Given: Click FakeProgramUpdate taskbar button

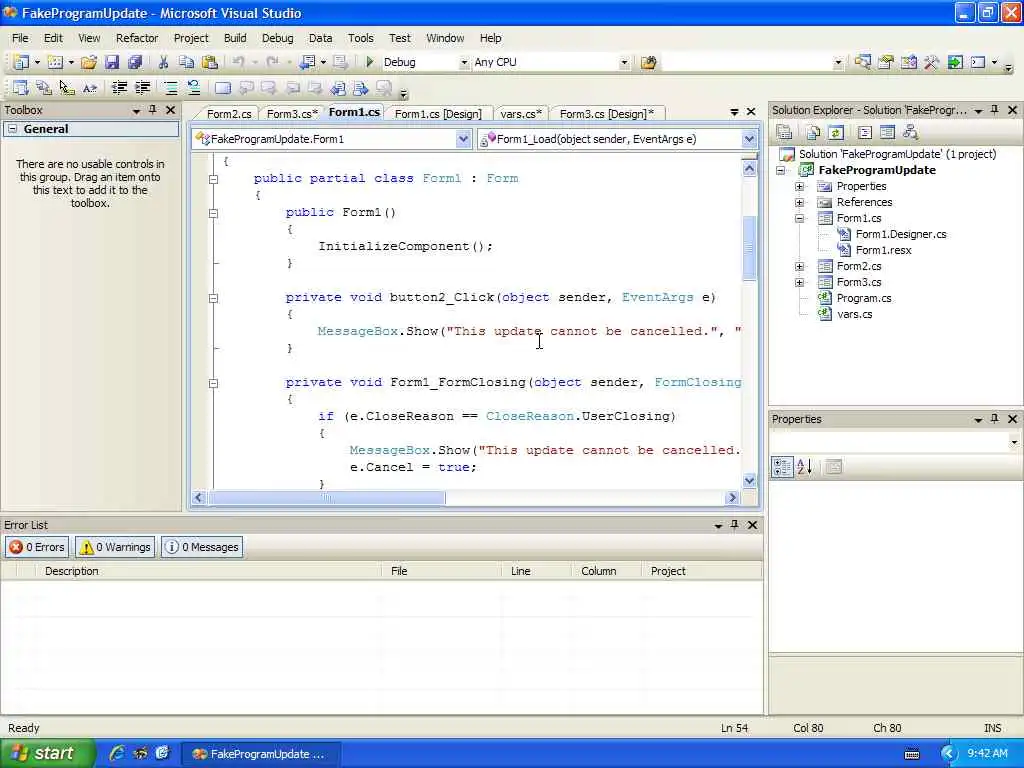Looking at the screenshot, I should (260, 754).
